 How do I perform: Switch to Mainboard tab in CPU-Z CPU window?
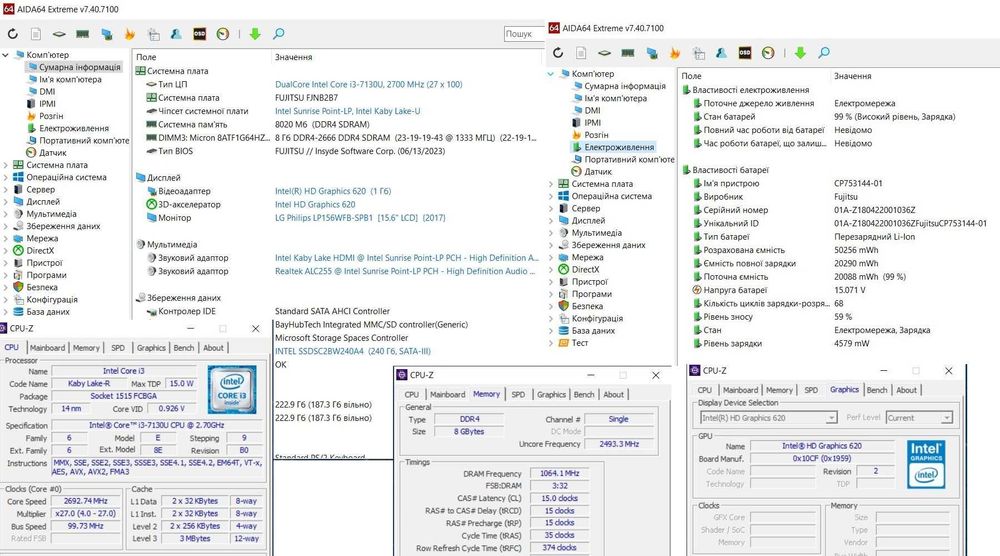click(x=47, y=348)
